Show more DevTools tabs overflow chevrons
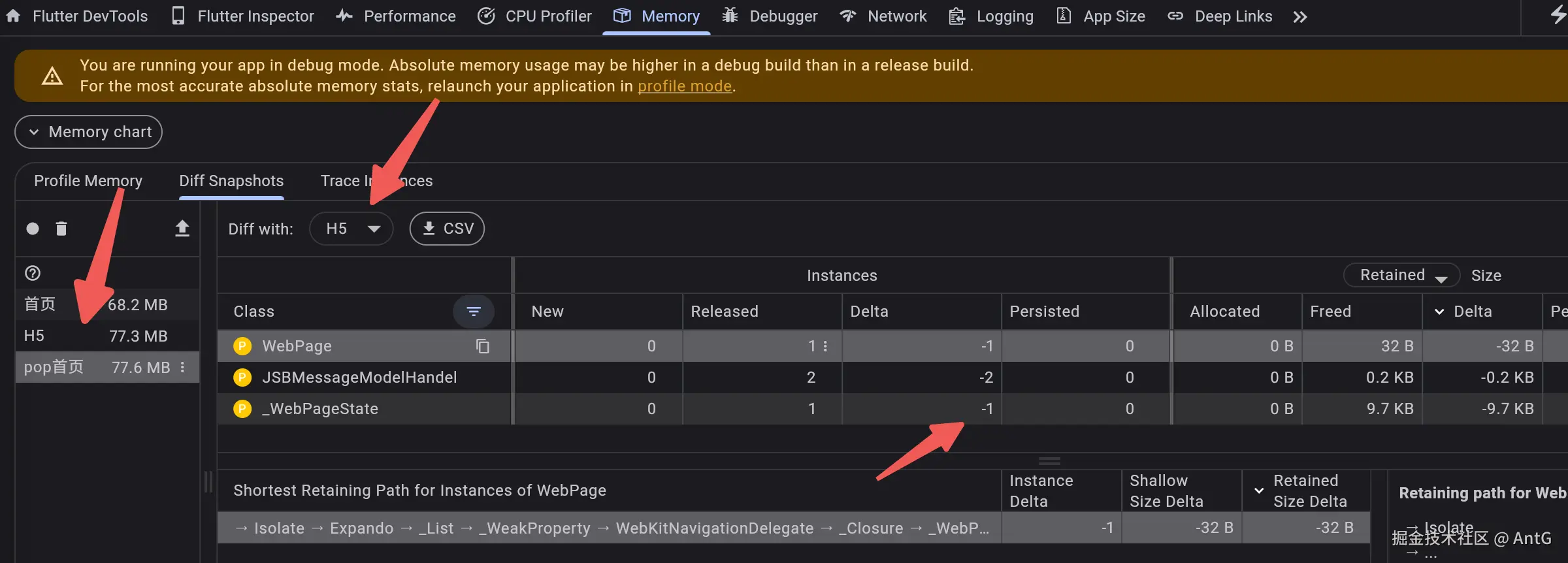Viewport: 1568px width, 563px height. [1300, 17]
